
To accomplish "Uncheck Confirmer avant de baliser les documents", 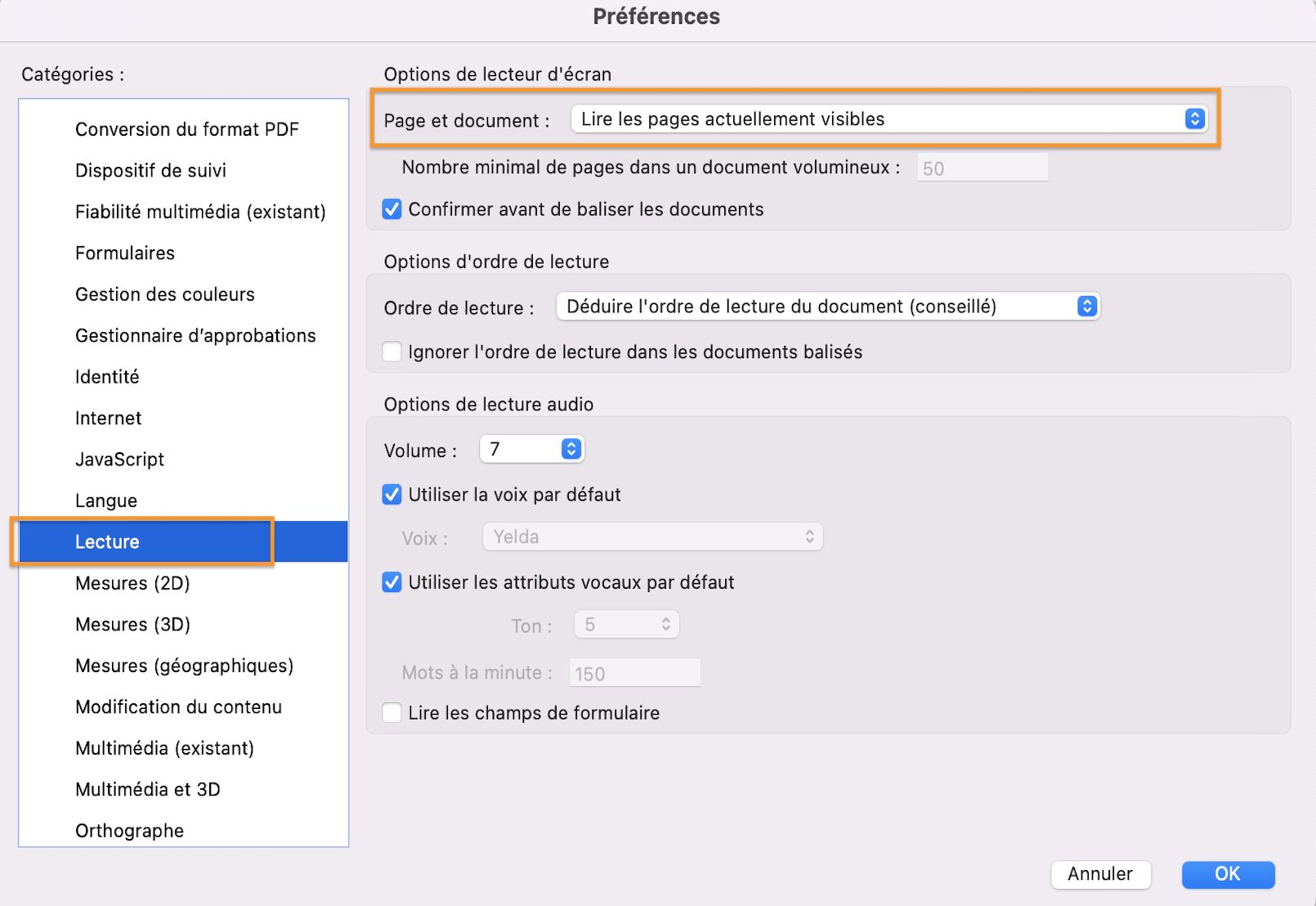I will [392, 209].
